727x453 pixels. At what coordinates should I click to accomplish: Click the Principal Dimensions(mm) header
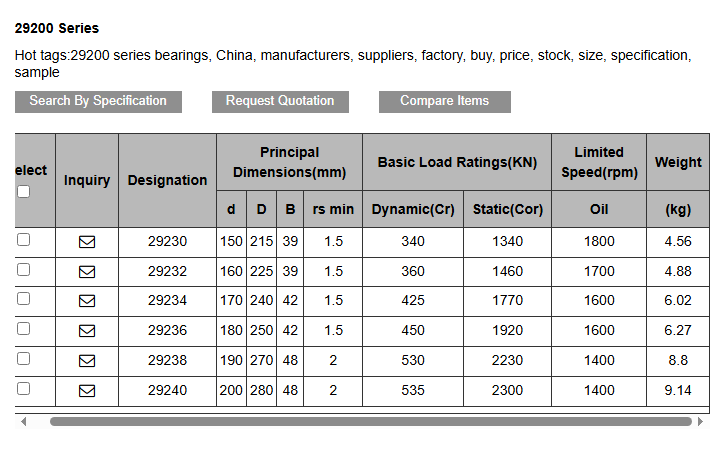(x=289, y=162)
